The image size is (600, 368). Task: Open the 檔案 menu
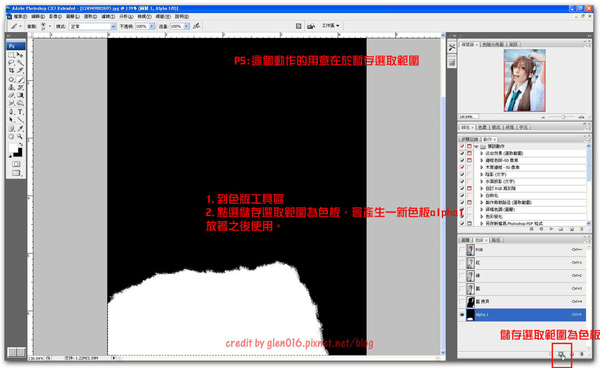tap(20, 16)
